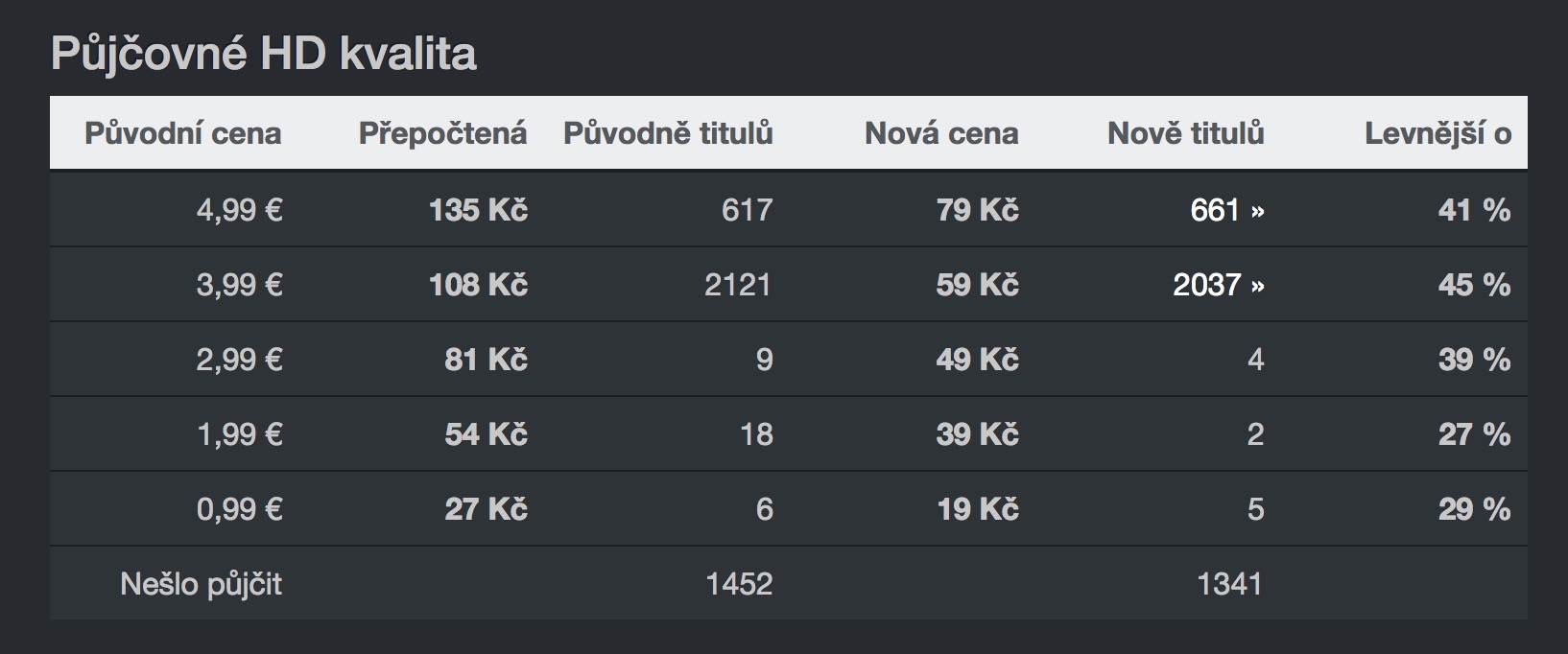This screenshot has height=654, width=1568.
Task: Click the 79 Kč new price cell
Action: click(977, 210)
